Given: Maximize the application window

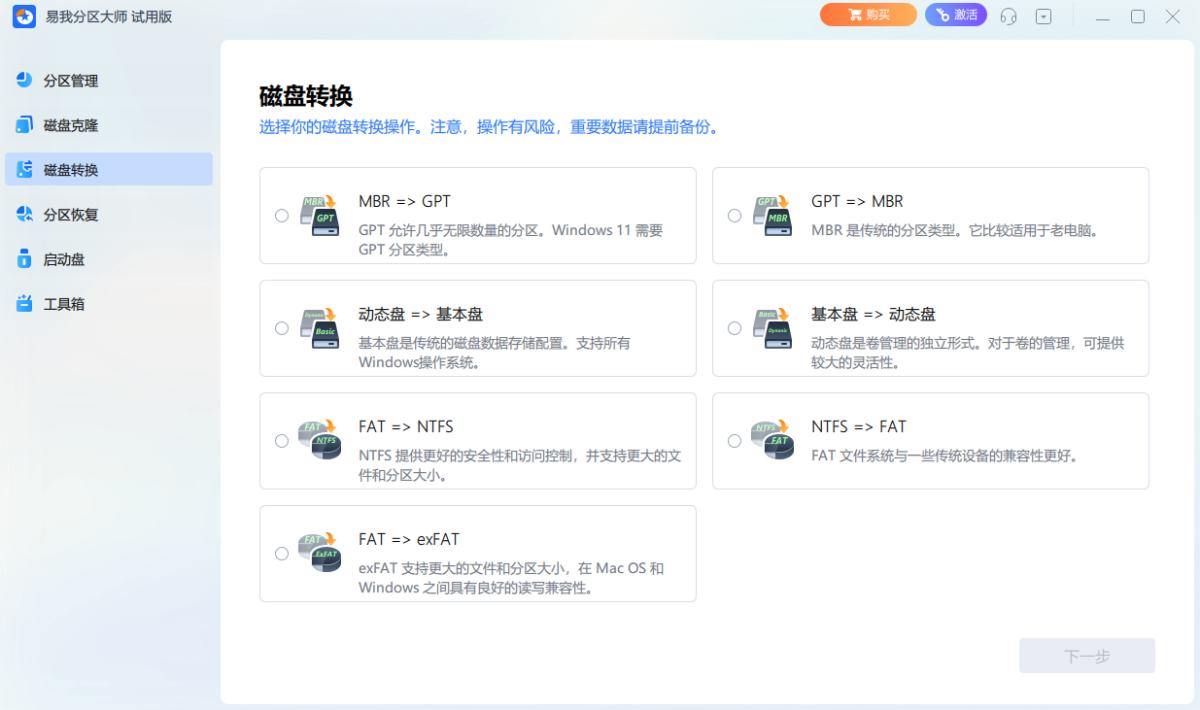Looking at the screenshot, I should point(1138,16).
